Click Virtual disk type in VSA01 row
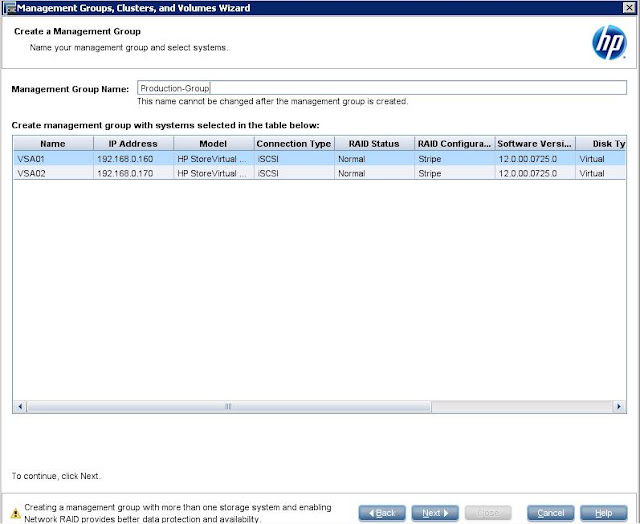640x524 pixels. pyautogui.click(x=601, y=159)
